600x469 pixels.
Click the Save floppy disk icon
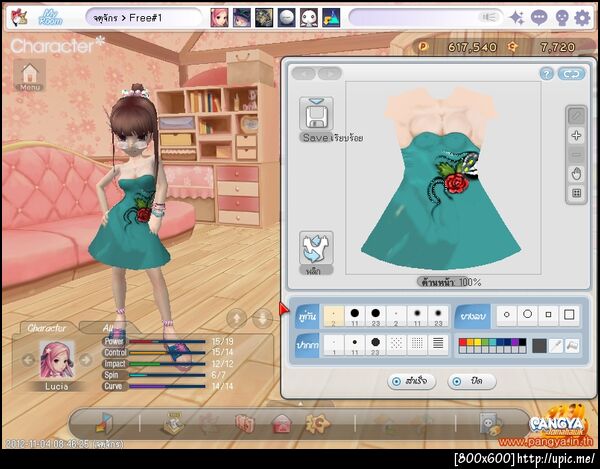click(316, 114)
